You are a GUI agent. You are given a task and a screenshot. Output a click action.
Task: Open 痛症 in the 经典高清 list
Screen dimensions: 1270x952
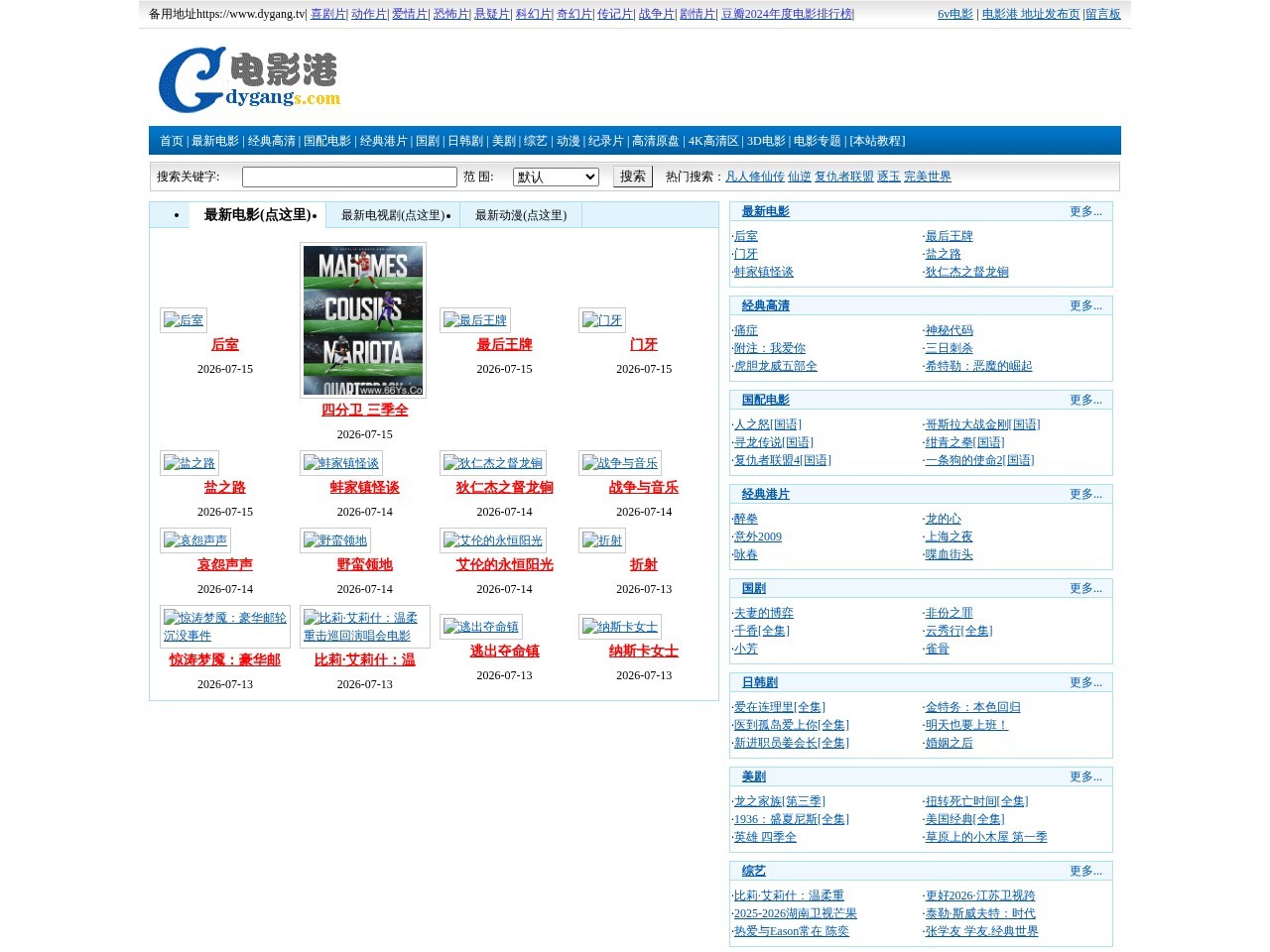pos(746,330)
